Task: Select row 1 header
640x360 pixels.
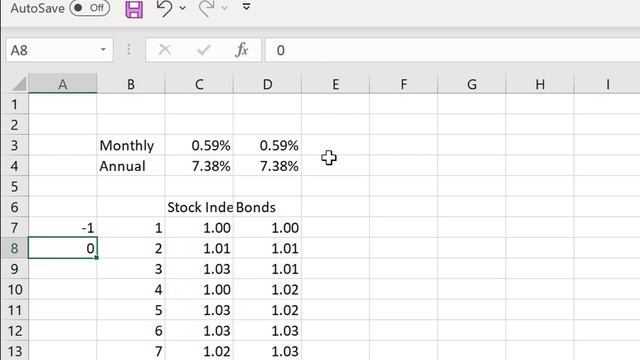Action: pos(14,104)
